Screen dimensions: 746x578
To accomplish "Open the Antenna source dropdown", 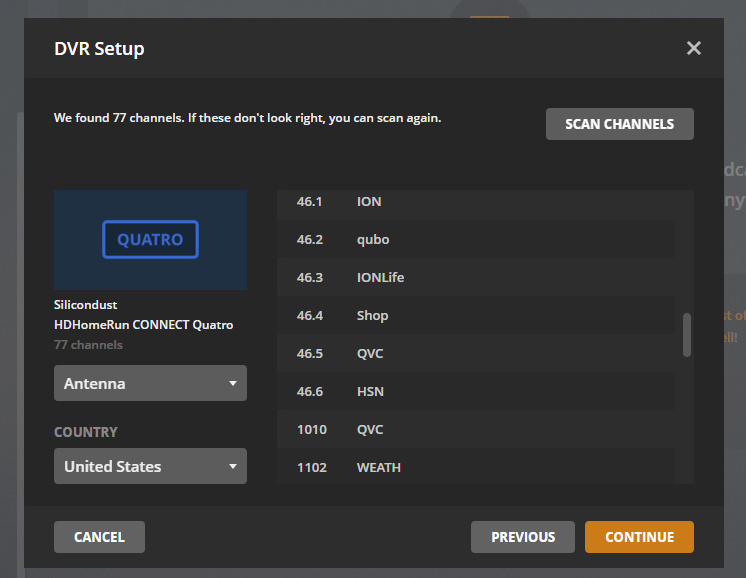I will pos(150,383).
